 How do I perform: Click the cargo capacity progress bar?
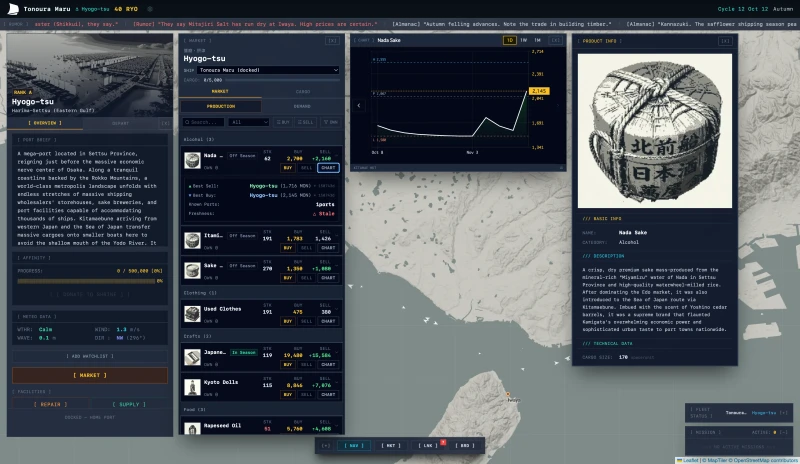pos(282,80)
